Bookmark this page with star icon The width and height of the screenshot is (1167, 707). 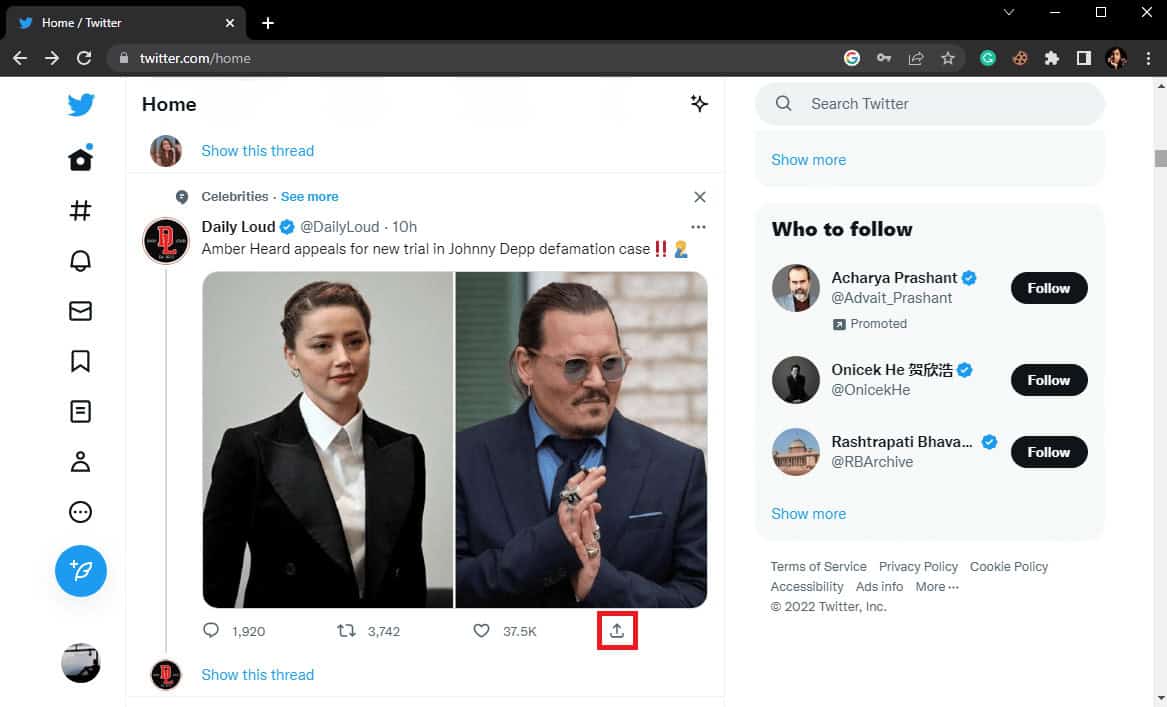point(947,58)
